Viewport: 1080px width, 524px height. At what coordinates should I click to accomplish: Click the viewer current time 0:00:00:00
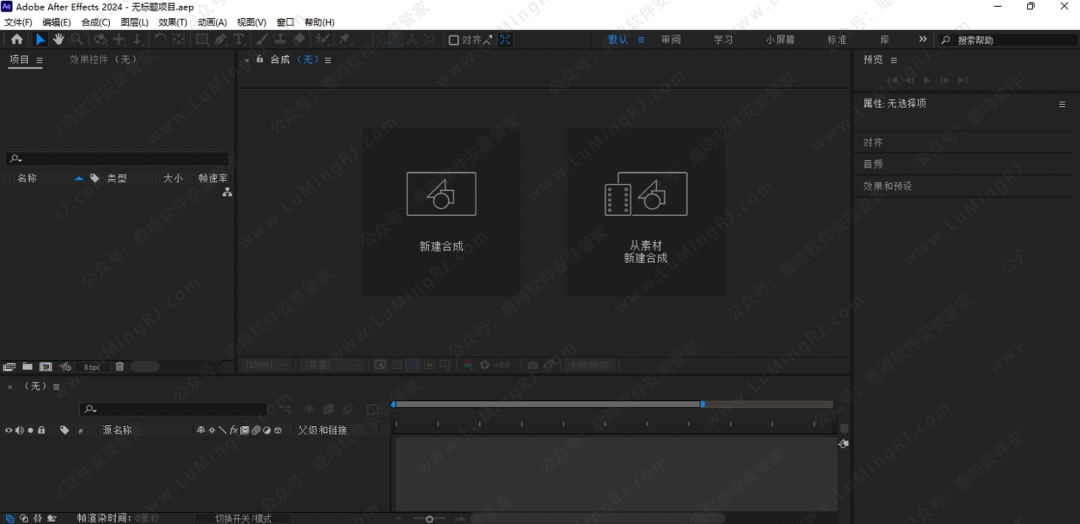pyautogui.click(x=590, y=365)
